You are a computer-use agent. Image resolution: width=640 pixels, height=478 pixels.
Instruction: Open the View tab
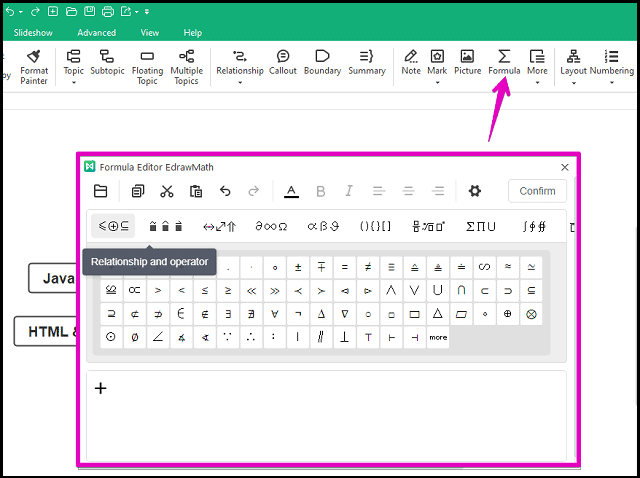coord(150,33)
